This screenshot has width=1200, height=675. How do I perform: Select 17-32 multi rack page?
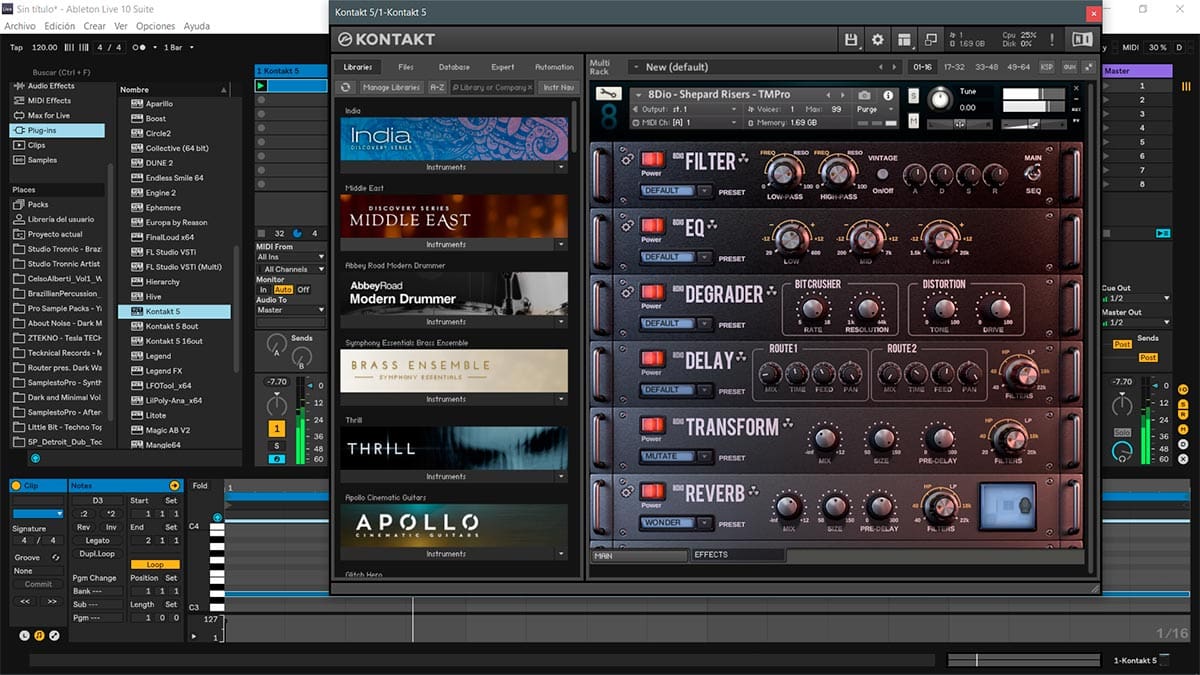pos(954,67)
